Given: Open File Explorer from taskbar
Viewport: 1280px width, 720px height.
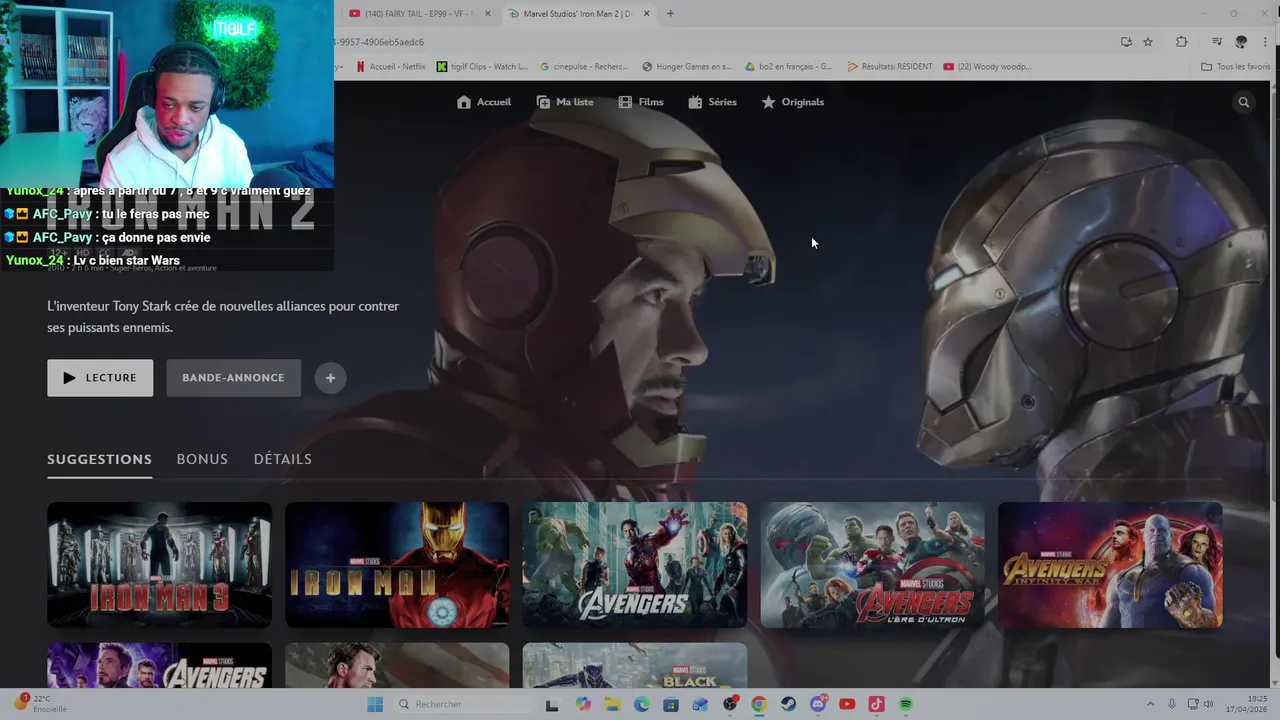Looking at the screenshot, I should click(x=612, y=704).
